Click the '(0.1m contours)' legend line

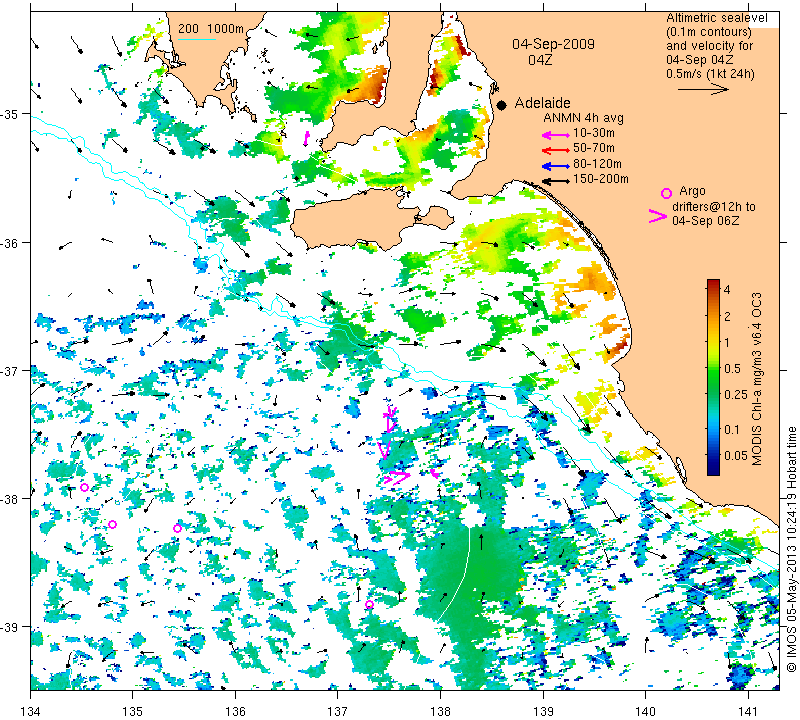709,32
